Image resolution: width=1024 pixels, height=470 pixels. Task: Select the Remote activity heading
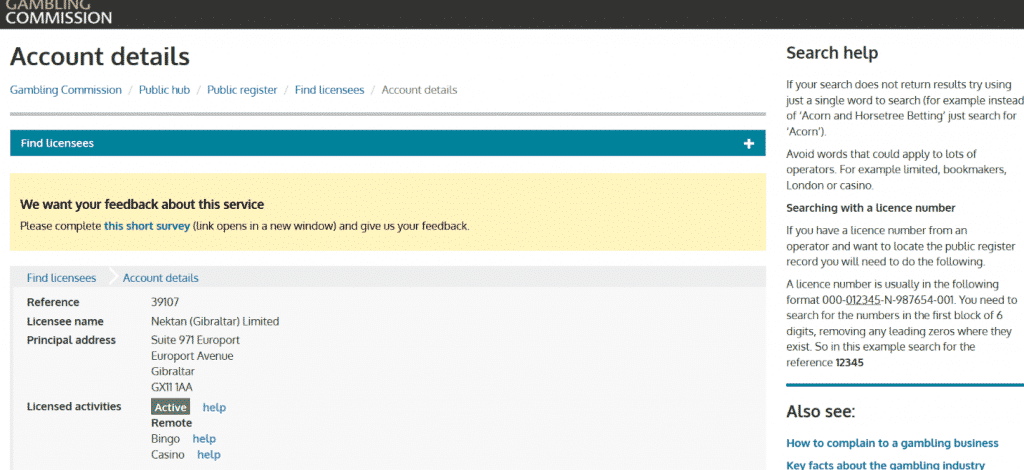(171, 423)
